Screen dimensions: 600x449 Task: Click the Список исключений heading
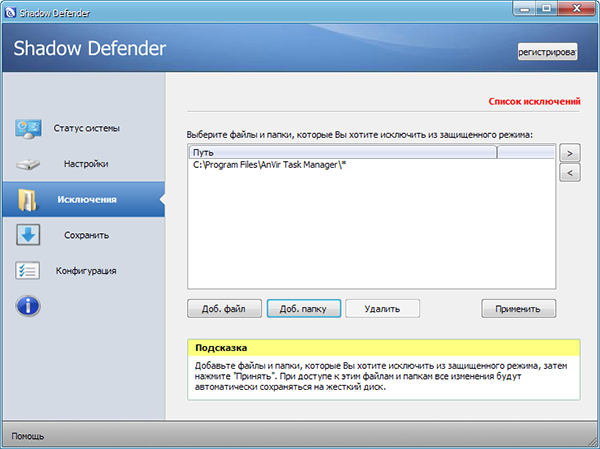(534, 101)
